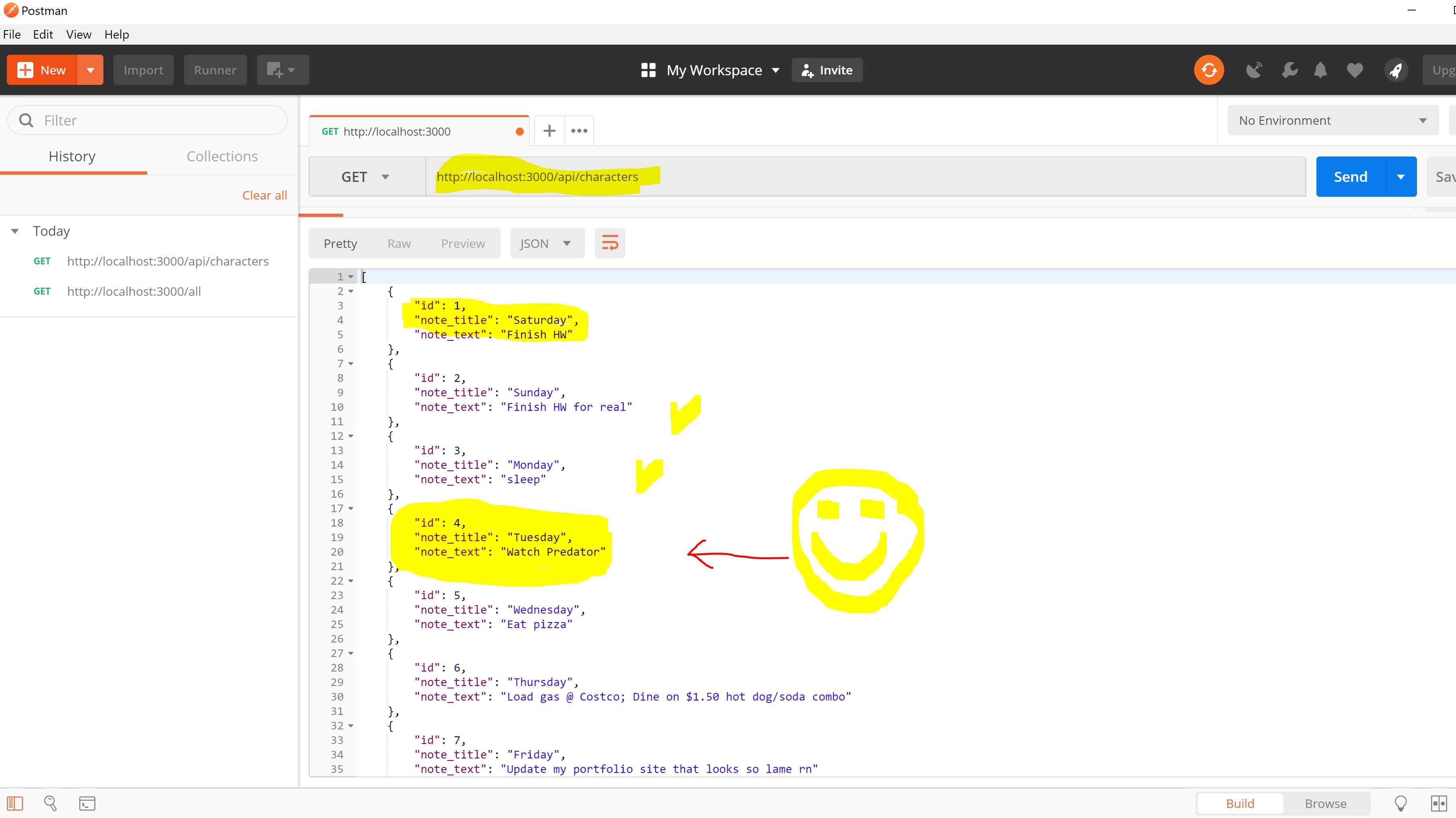The height and width of the screenshot is (818, 1456).
Task: Open what's new via the rocket icon
Action: coord(1396,70)
